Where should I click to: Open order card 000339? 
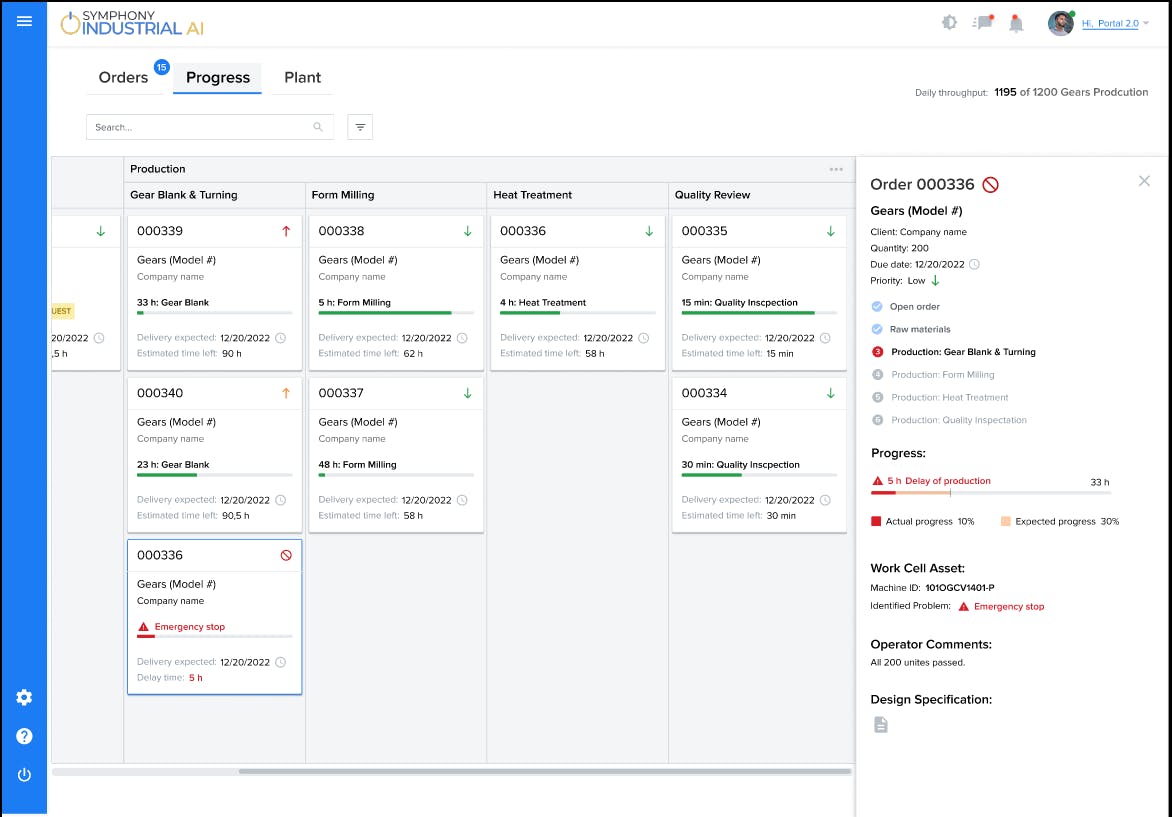[x=214, y=290]
